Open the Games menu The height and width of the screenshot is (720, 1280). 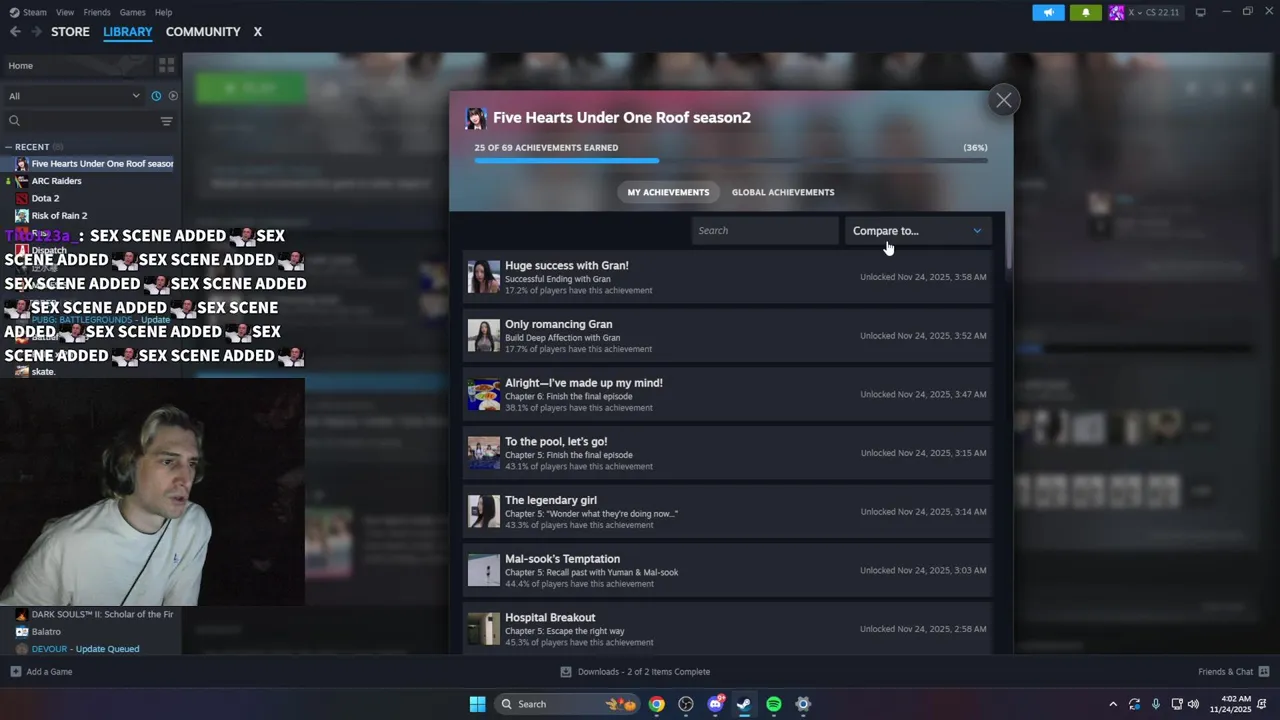[x=132, y=12]
